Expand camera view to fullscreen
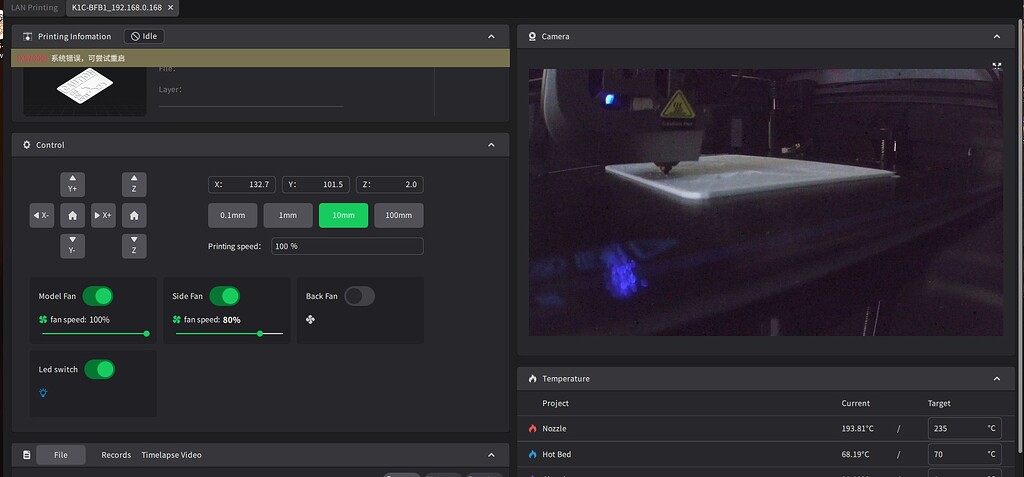The image size is (1024, 477). 996,66
